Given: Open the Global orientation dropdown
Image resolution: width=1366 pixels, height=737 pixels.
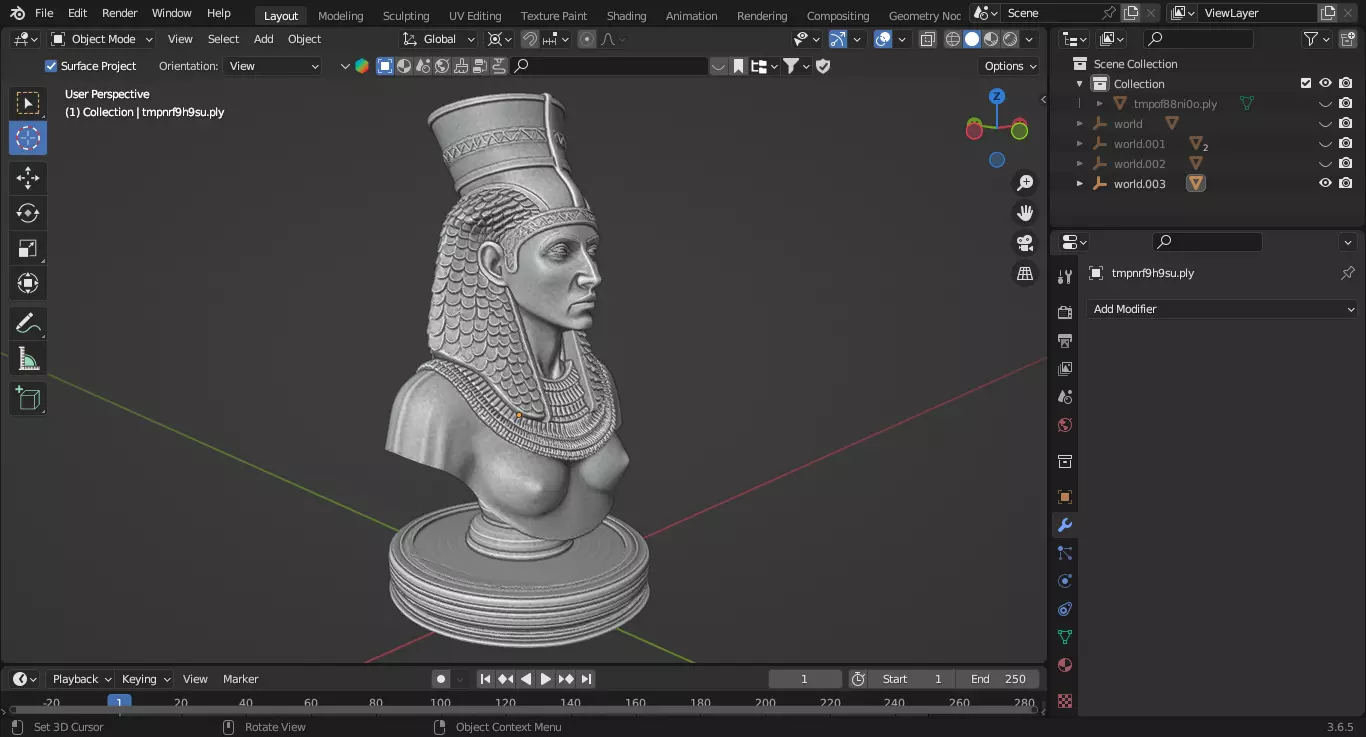Looking at the screenshot, I should point(440,39).
